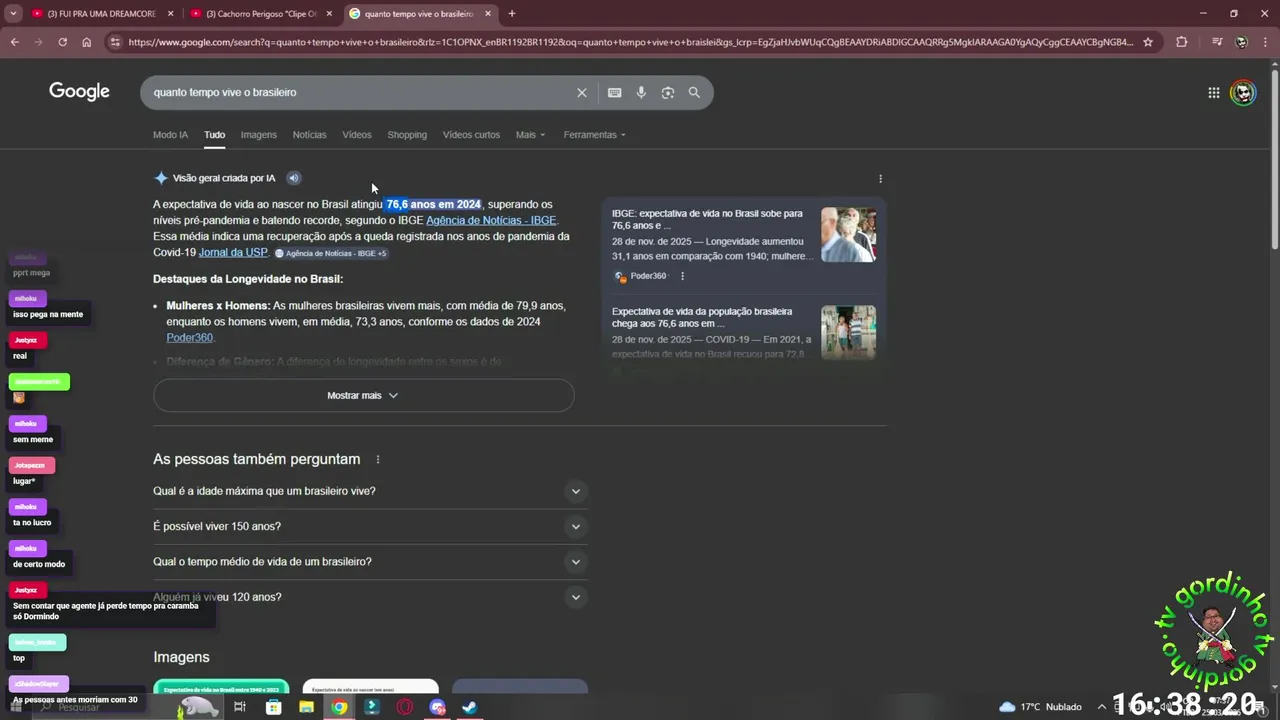Click the Google logo
Viewport: 1280px width, 720px height.
point(79,92)
